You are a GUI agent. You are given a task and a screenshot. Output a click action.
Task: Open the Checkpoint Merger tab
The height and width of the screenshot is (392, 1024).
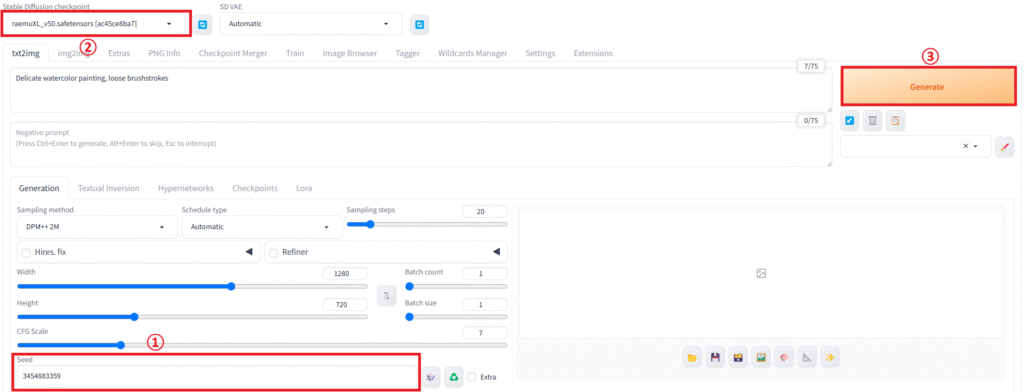click(233, 54)
